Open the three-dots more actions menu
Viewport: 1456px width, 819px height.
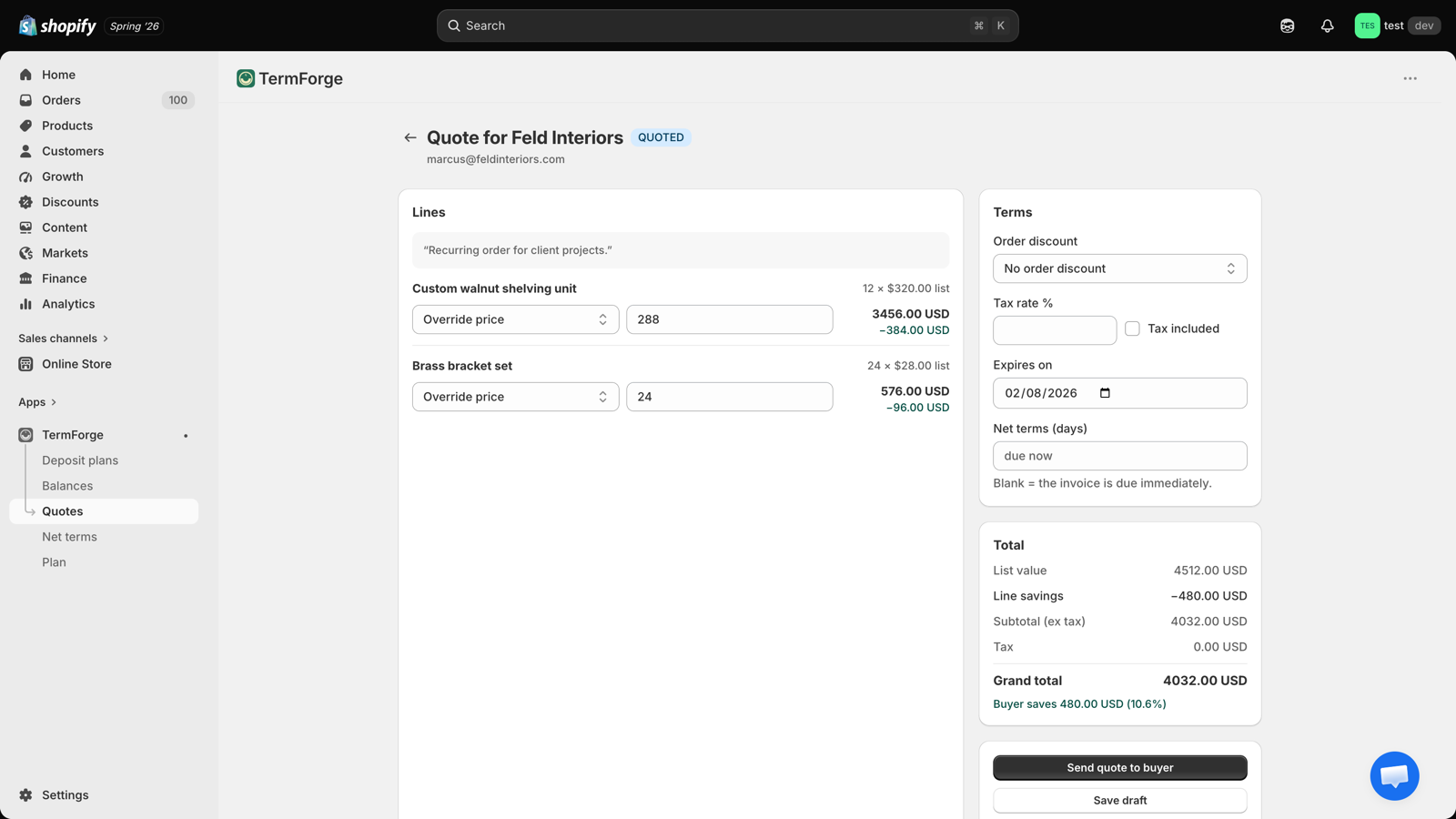tap(1410, 78)
